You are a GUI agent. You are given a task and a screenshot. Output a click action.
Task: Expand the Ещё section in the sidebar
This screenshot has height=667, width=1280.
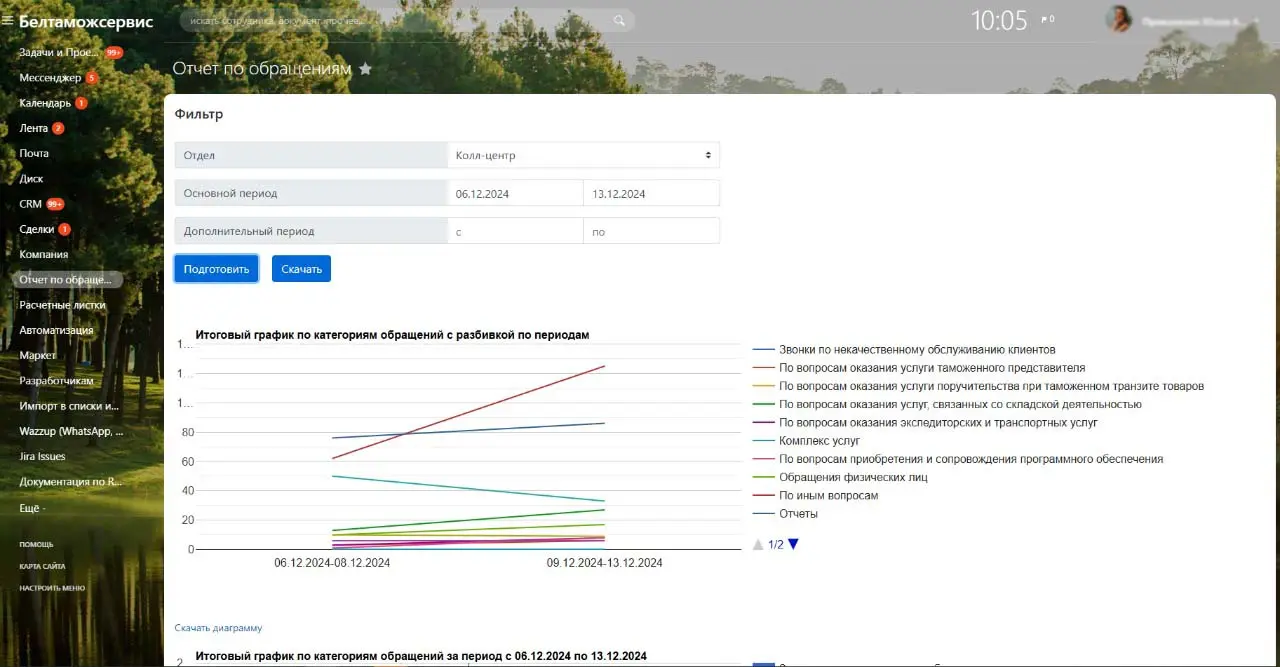pyautogui.click(x=32, y=507)
